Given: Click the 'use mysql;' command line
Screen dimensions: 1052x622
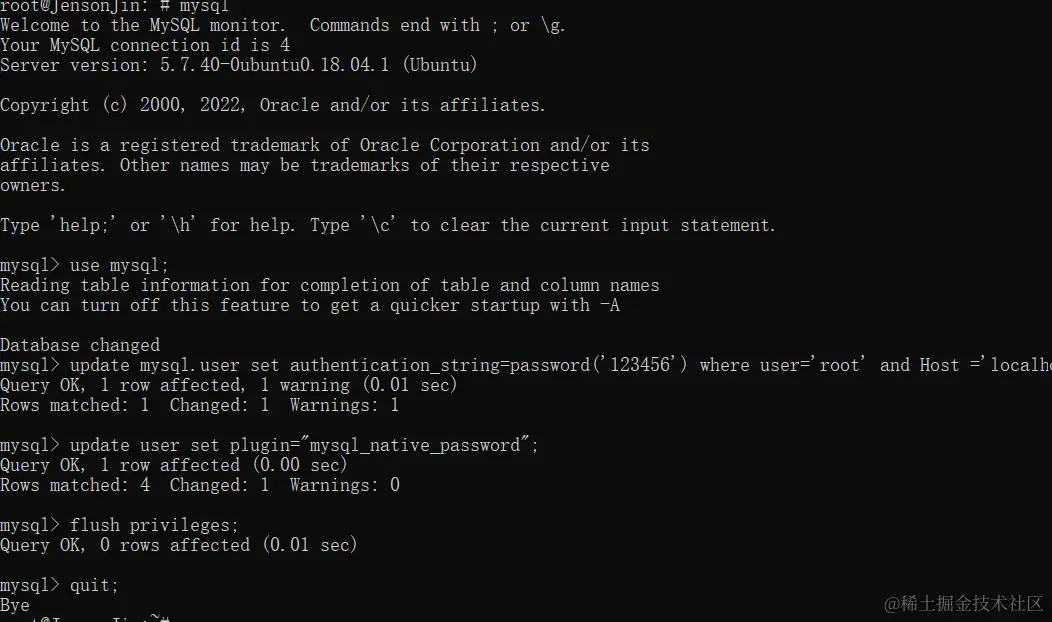Looking at the screenshot, I should point(85,266).
